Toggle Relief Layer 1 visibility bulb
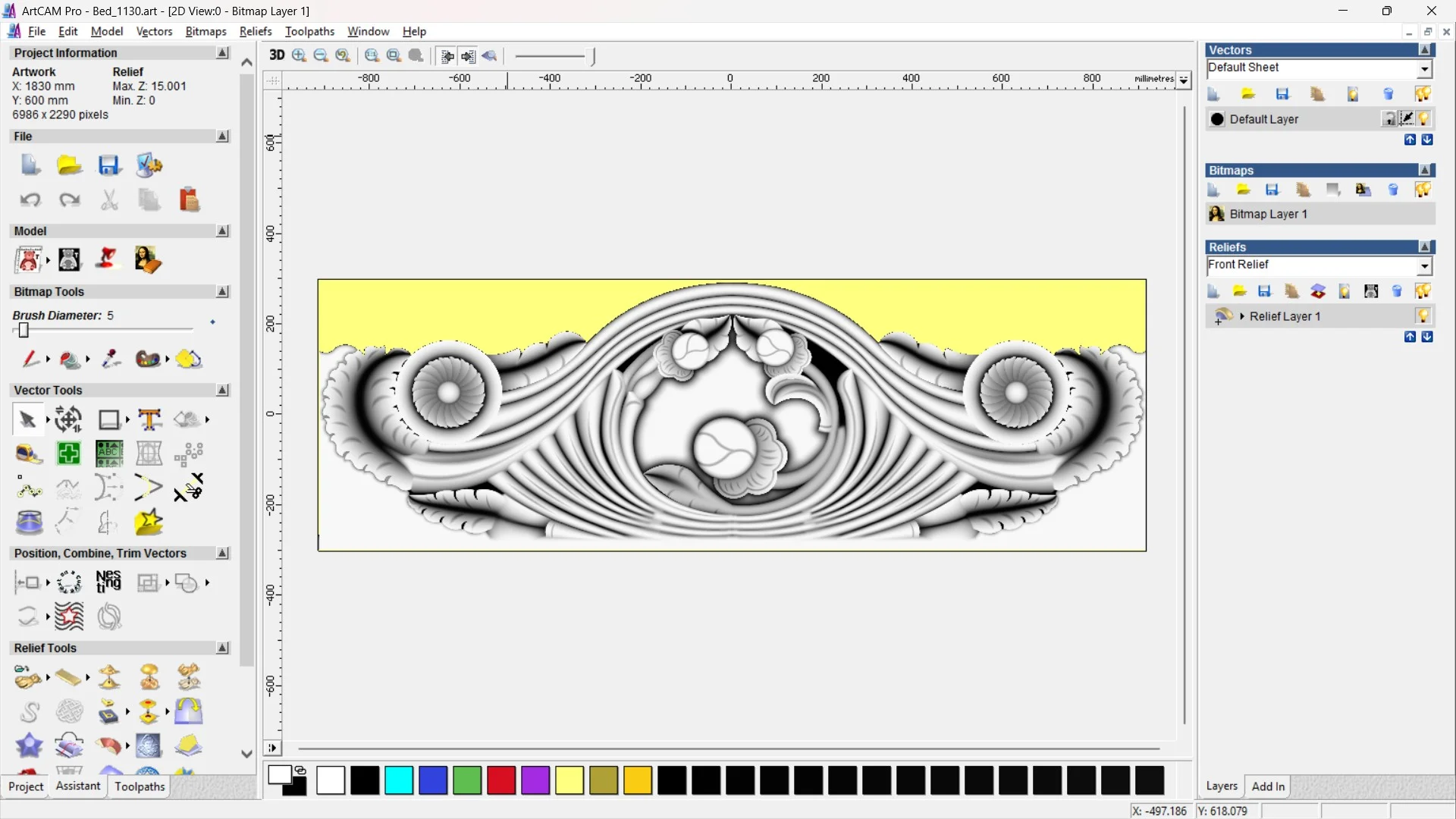 pyautogui.click(x=1423, y=316)
